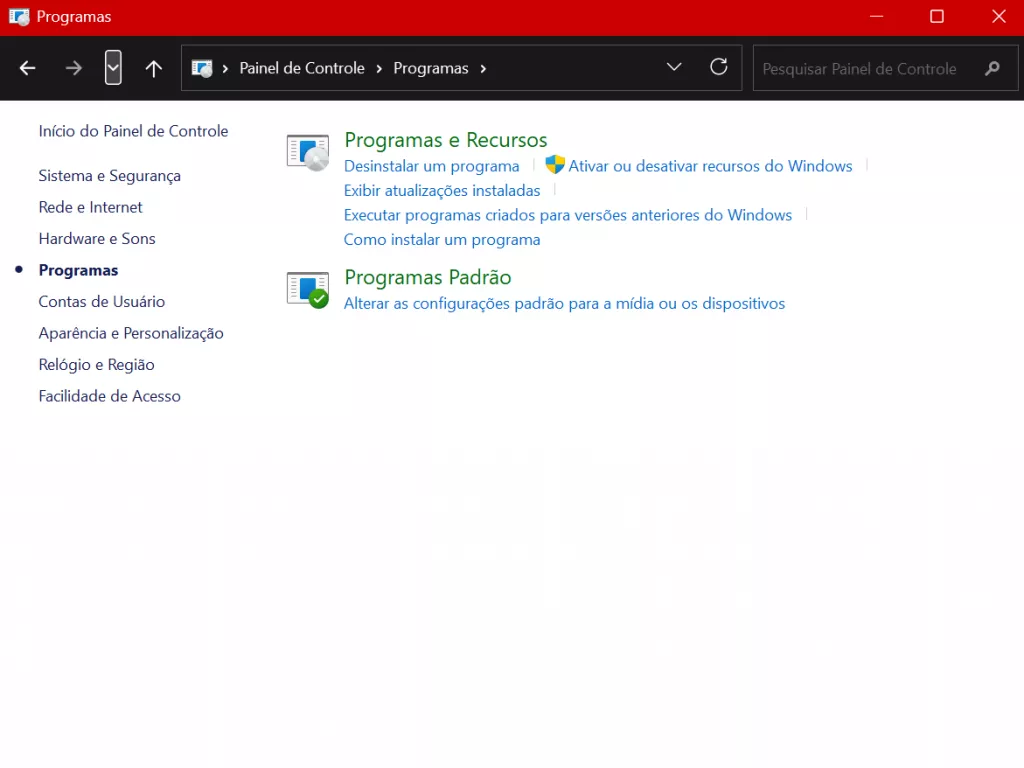Click Como instalar um programa
1024x768 pixels.
pyautogui.click(x=442, y=239)
